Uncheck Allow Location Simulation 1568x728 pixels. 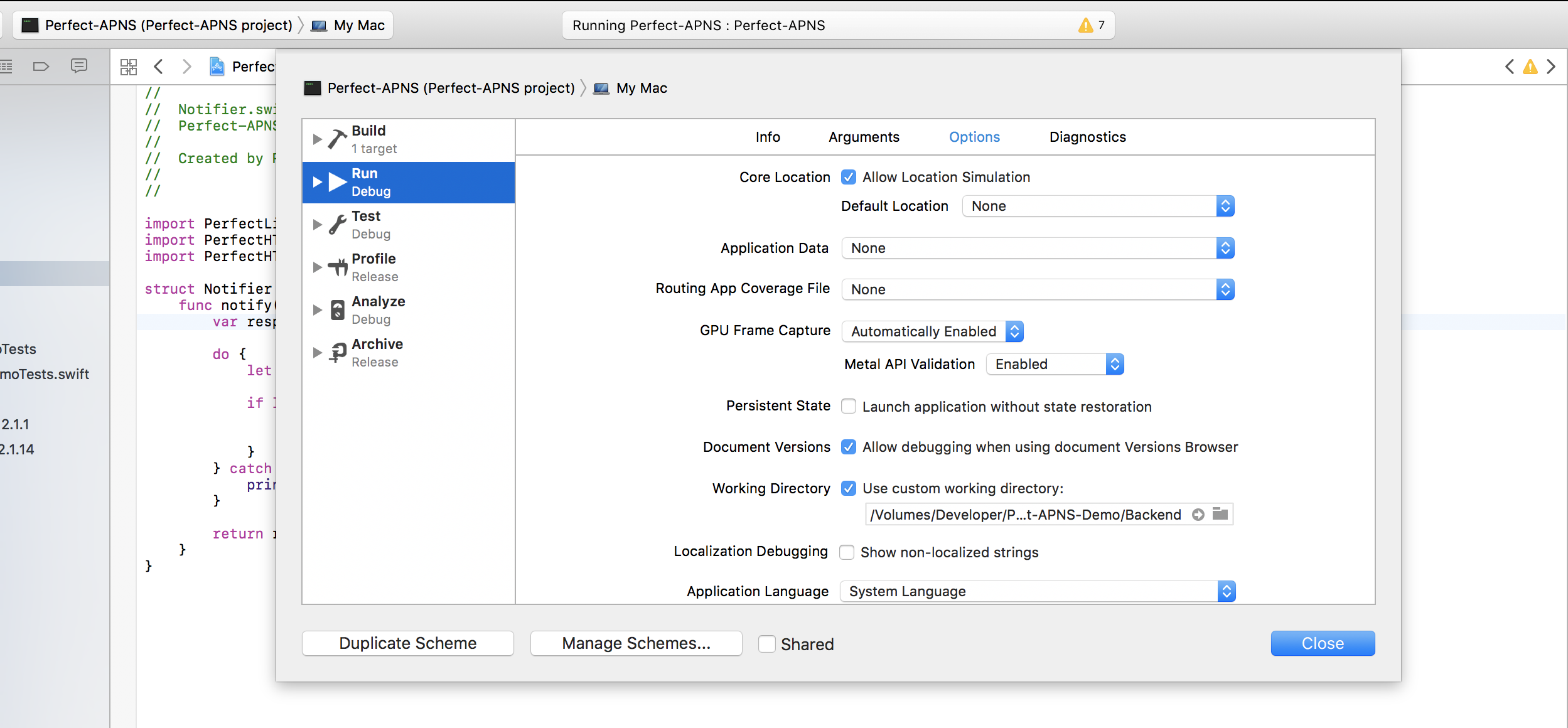click(849, 177)
